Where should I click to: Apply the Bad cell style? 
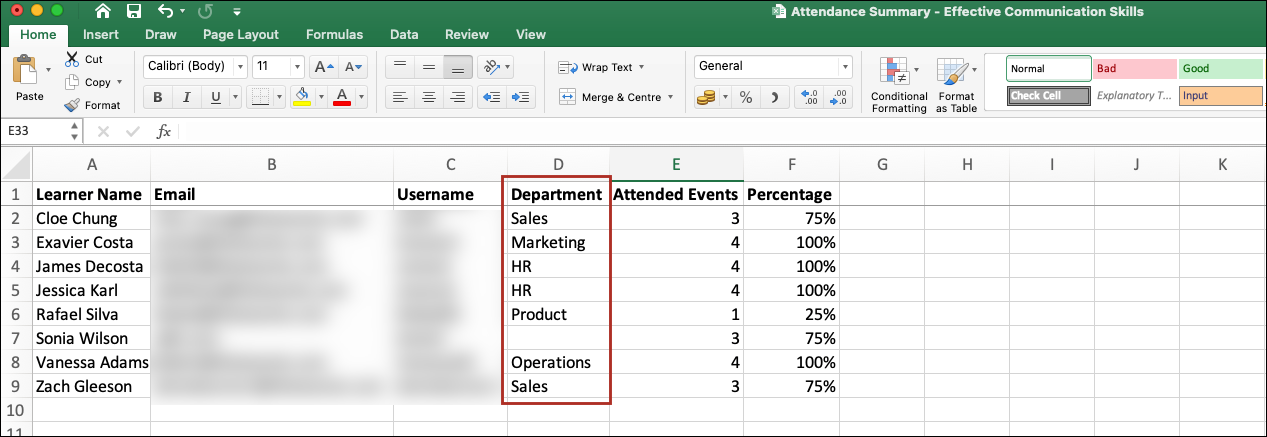click(1133, 69)
